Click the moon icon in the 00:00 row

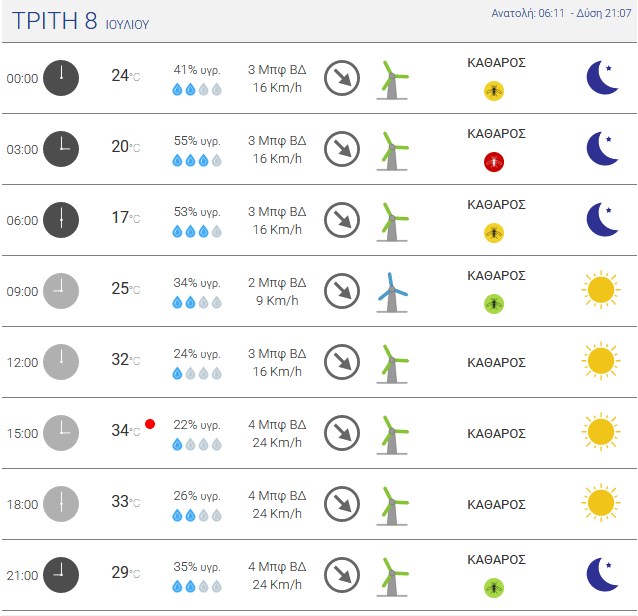pos(602,78)
